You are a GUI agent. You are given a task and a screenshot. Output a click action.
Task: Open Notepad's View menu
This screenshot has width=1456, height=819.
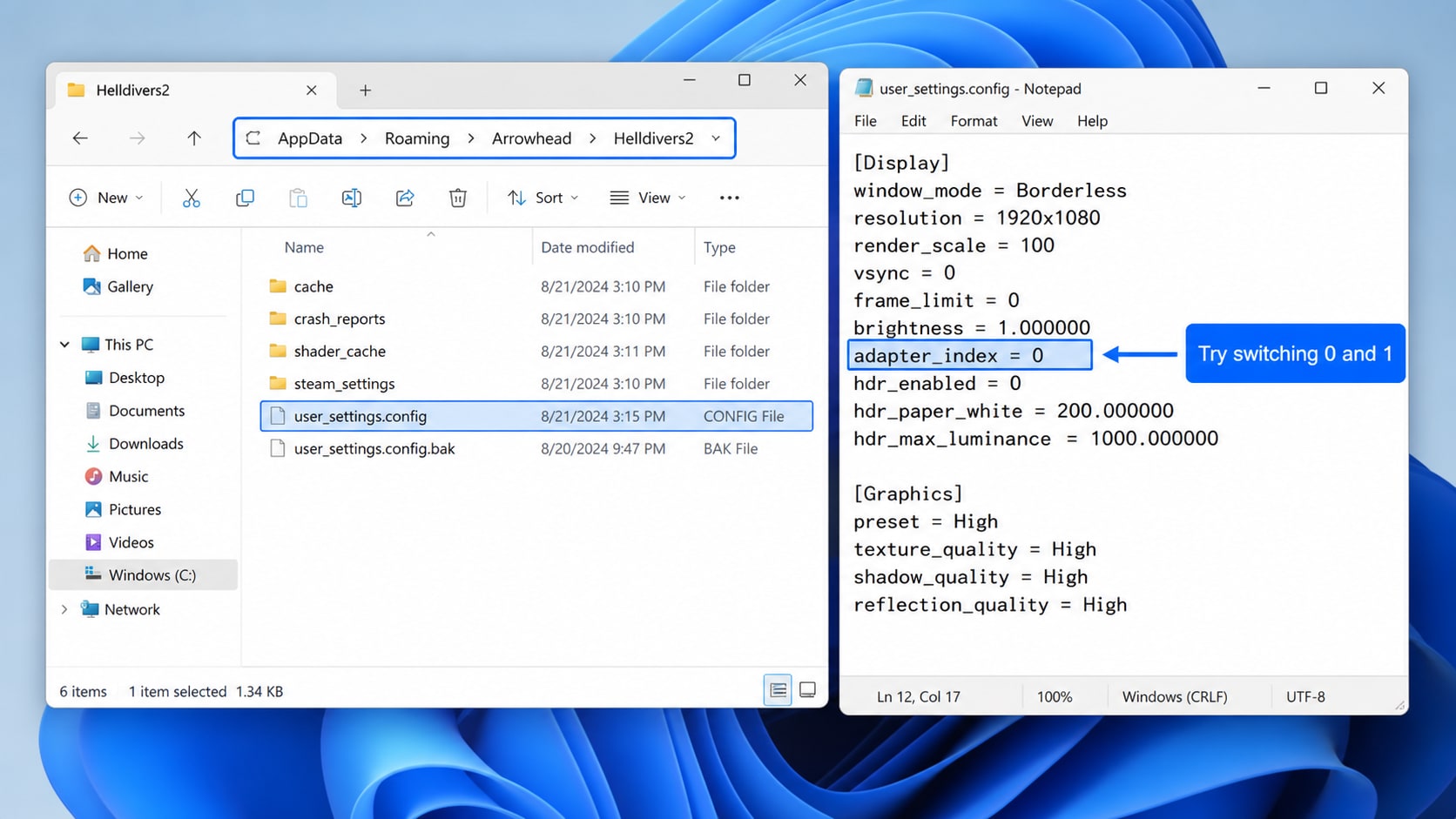pos(1037,121)
